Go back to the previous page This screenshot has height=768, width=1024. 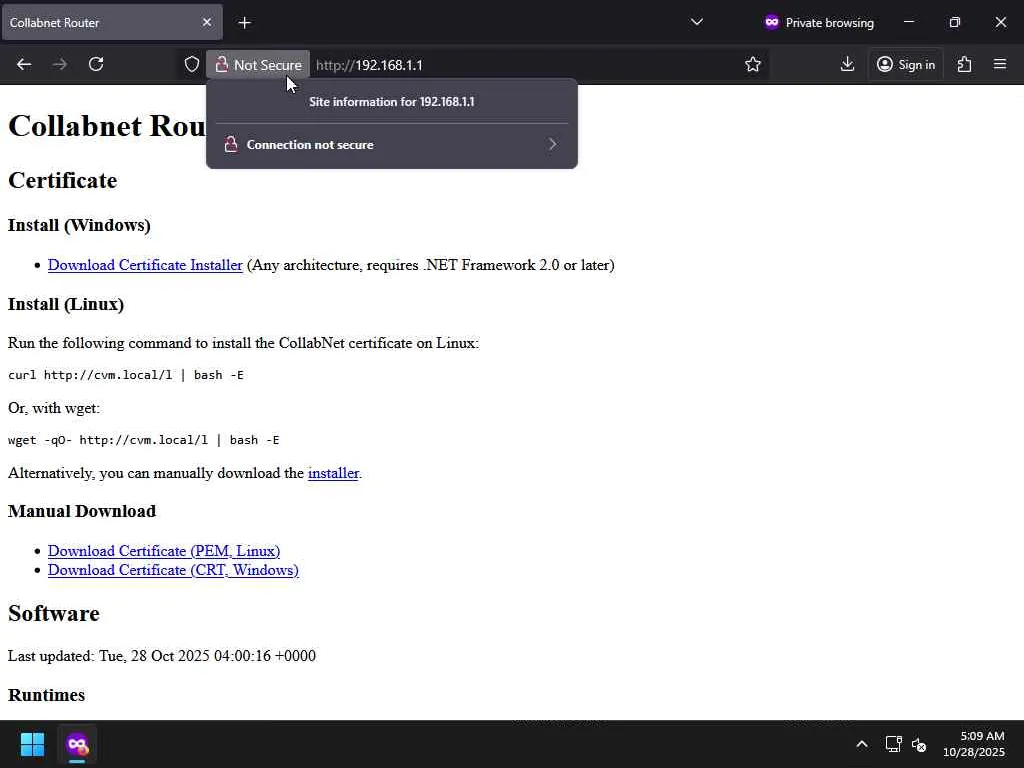click(24, 64)
